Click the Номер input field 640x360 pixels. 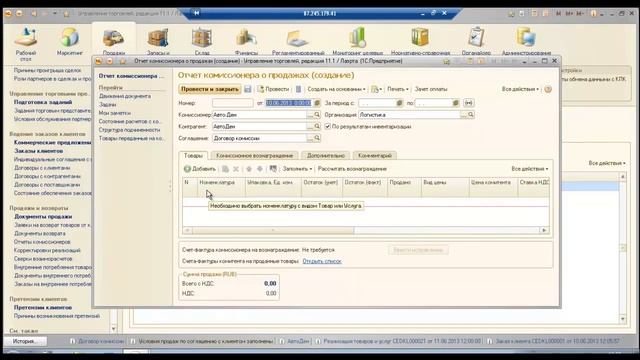point(232,103)
